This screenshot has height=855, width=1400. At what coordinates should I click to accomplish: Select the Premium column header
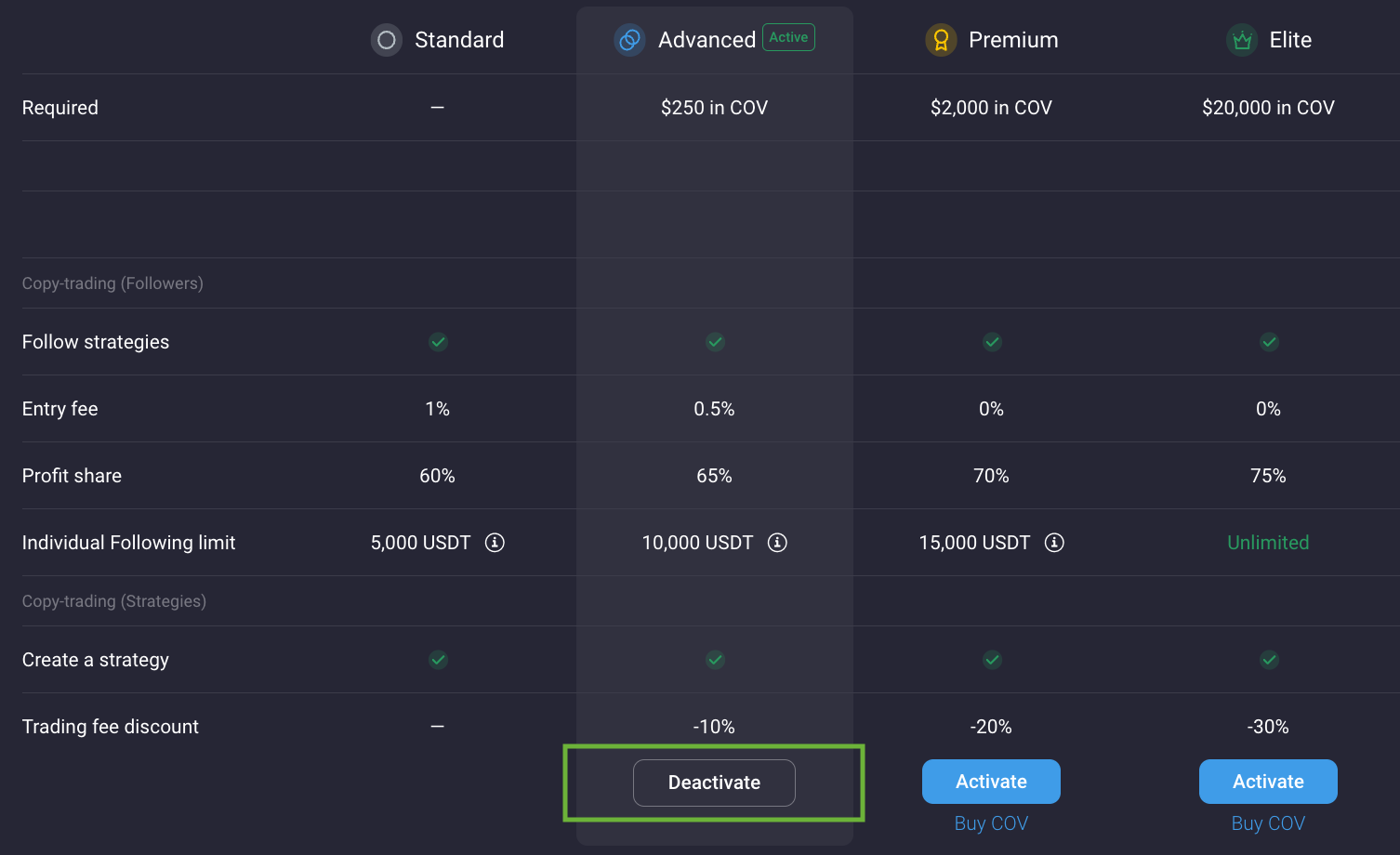[x=1013, y=40]
